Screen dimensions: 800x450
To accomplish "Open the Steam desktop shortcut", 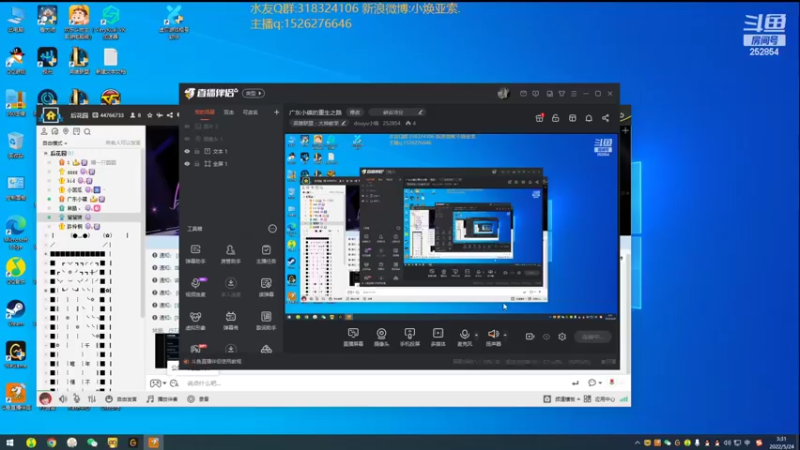I will [x=16, y=313].
